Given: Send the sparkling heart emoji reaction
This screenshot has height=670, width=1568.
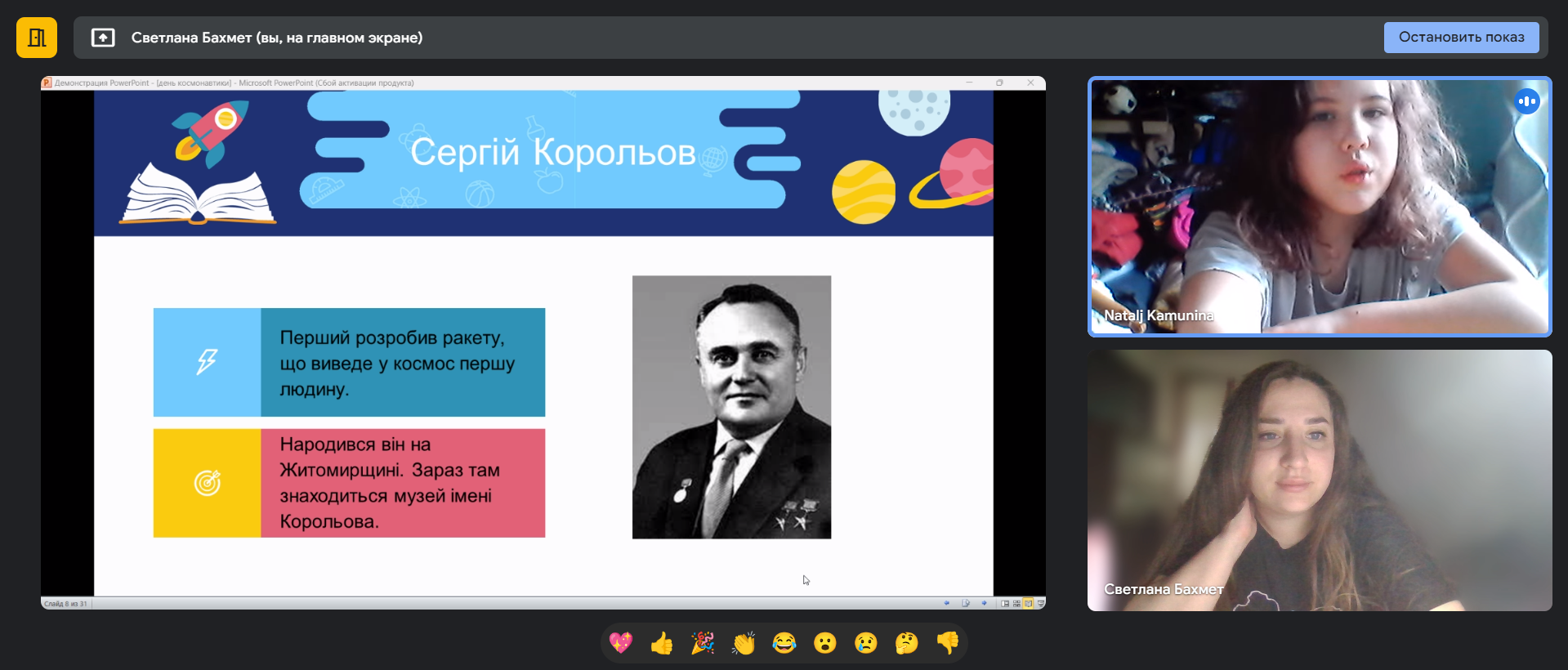Looking at the screenshot, I should pos(621,644).
